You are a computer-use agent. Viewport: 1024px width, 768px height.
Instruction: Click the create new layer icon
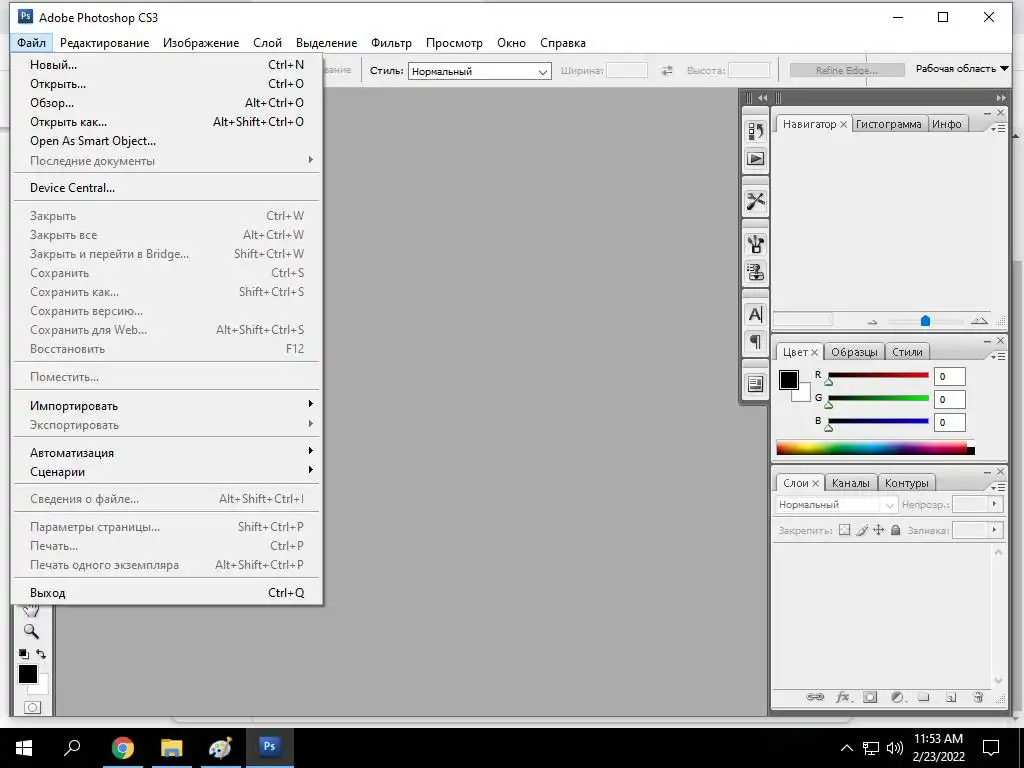951,697
